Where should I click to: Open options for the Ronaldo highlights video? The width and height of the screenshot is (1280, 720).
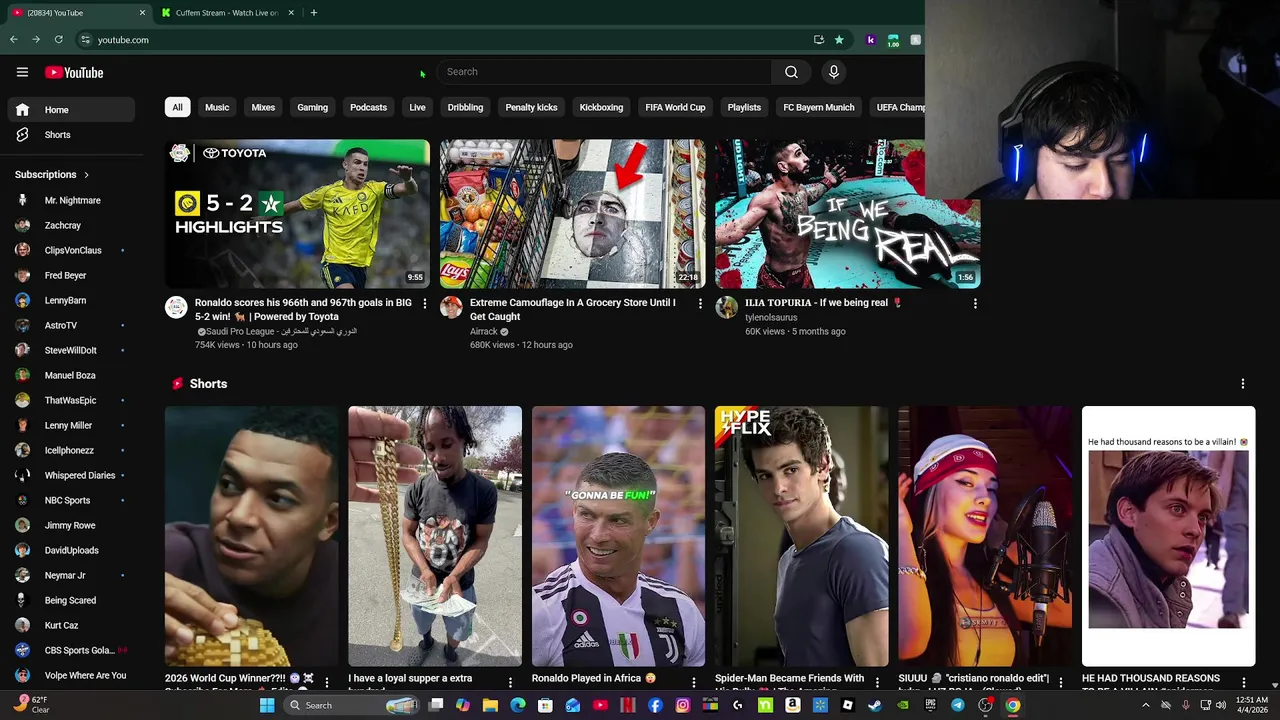tap(424, 303)
